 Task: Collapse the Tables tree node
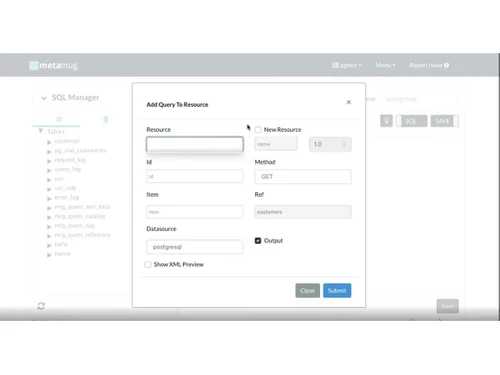coord(41,131)
